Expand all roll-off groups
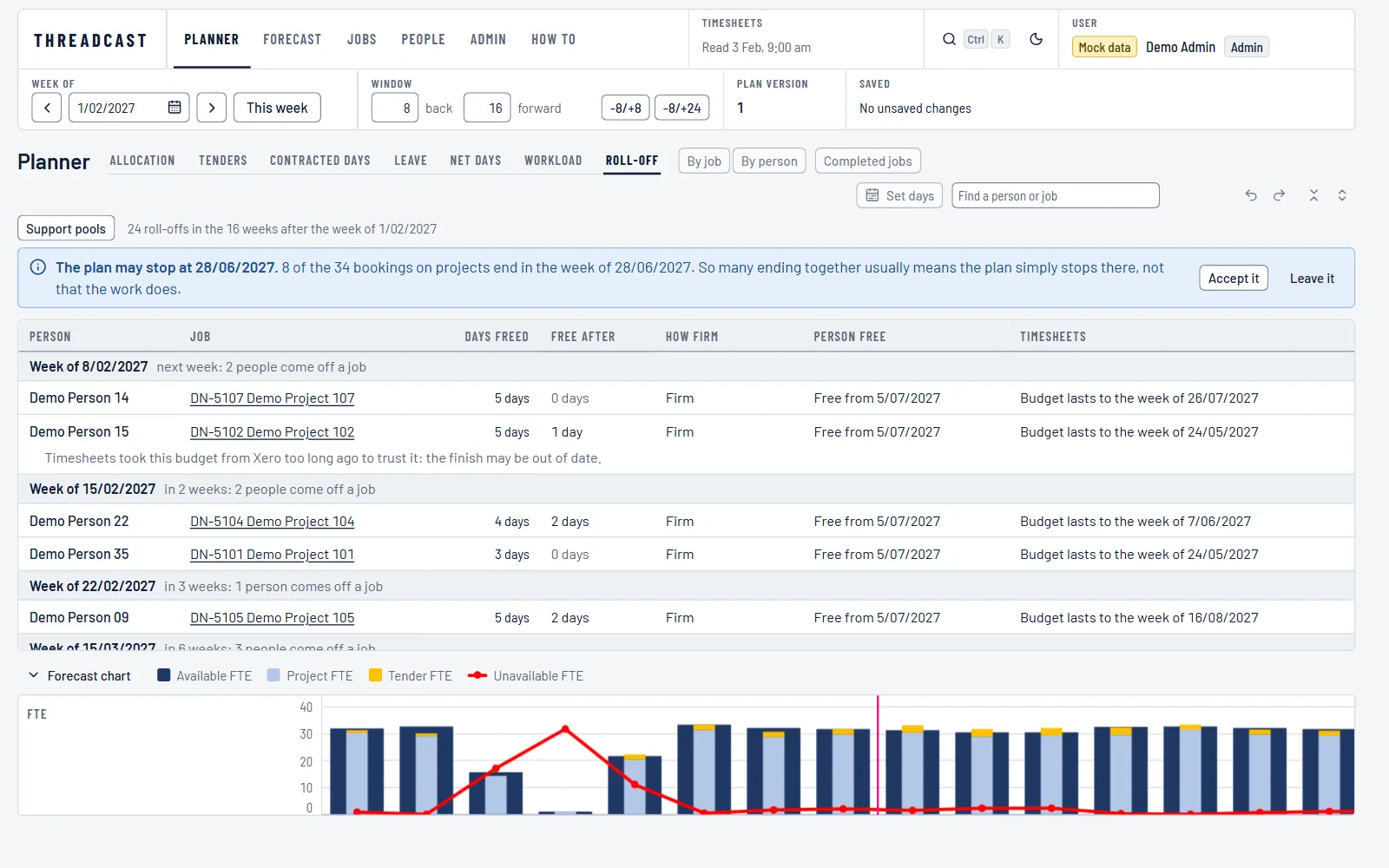 (1342, 195)
